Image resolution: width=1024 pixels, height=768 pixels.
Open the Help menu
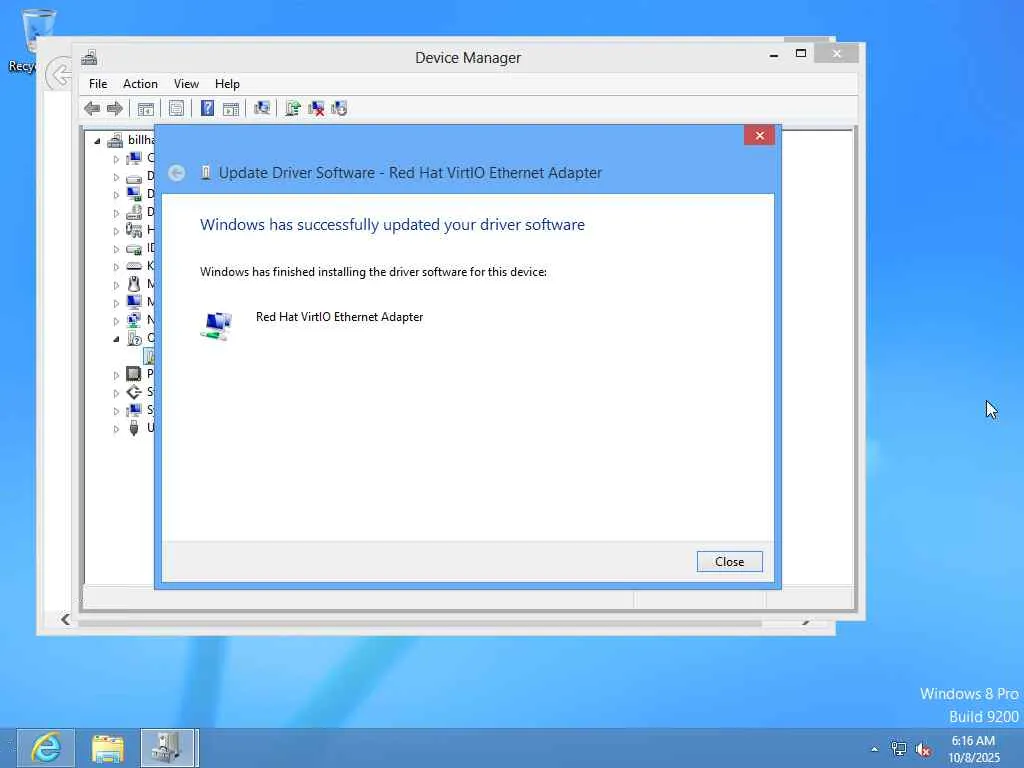pos(227,84)
